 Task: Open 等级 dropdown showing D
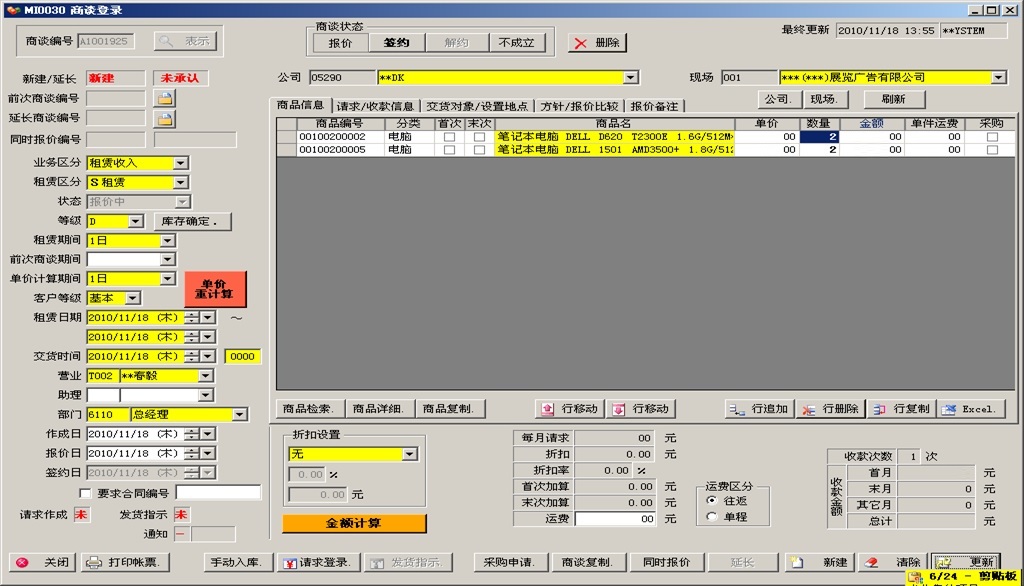pos(135,221)
